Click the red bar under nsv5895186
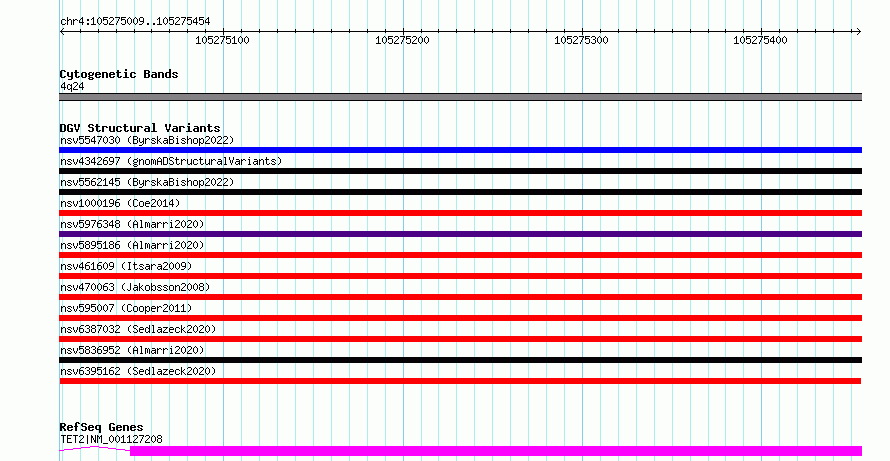Viewport: 890px width, 461px height. point(460,255)
